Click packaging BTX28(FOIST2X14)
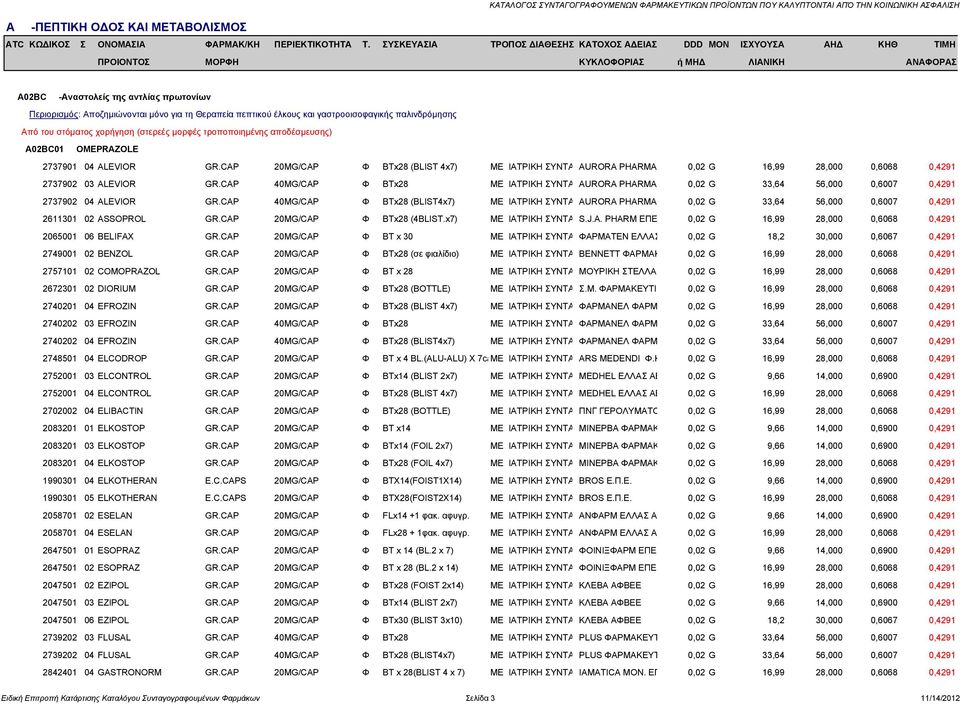Viewport: 960px width, 704px height. pyautogui.click(x=422, y=498)
